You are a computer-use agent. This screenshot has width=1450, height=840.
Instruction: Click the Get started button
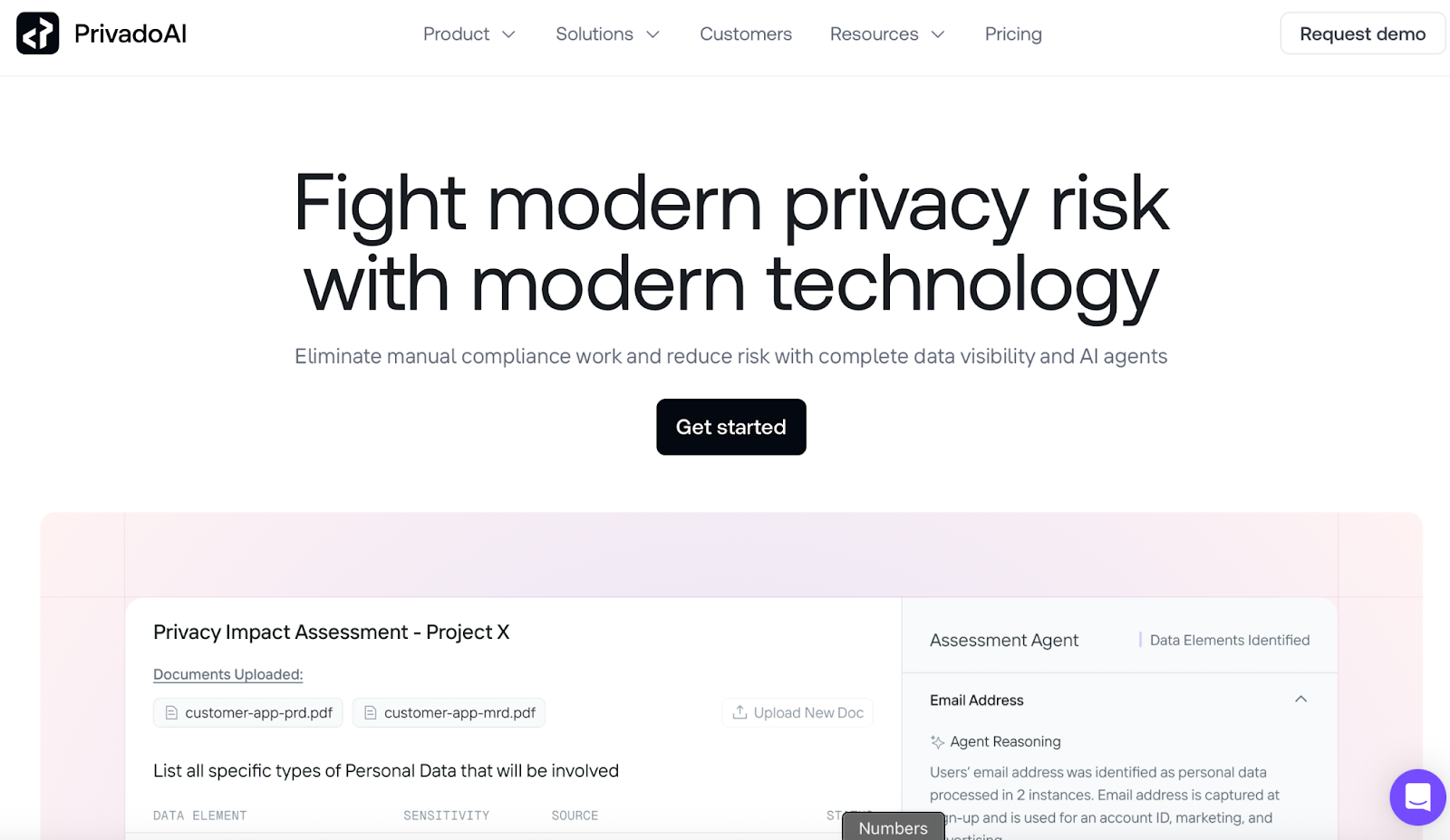point(730,427)
